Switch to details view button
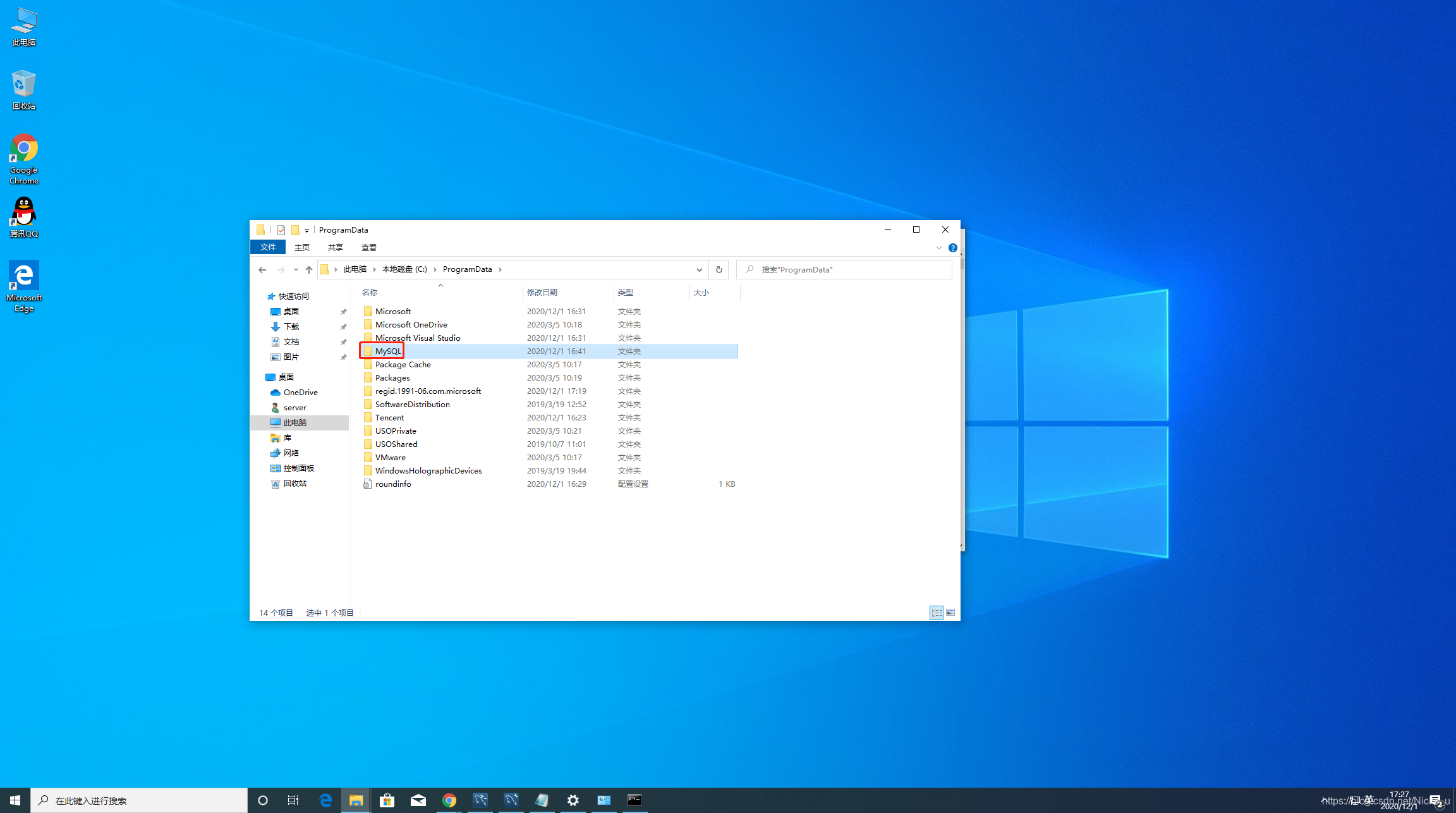The width and height of the screenshot is (1456, 813). [x=937, y=613]
